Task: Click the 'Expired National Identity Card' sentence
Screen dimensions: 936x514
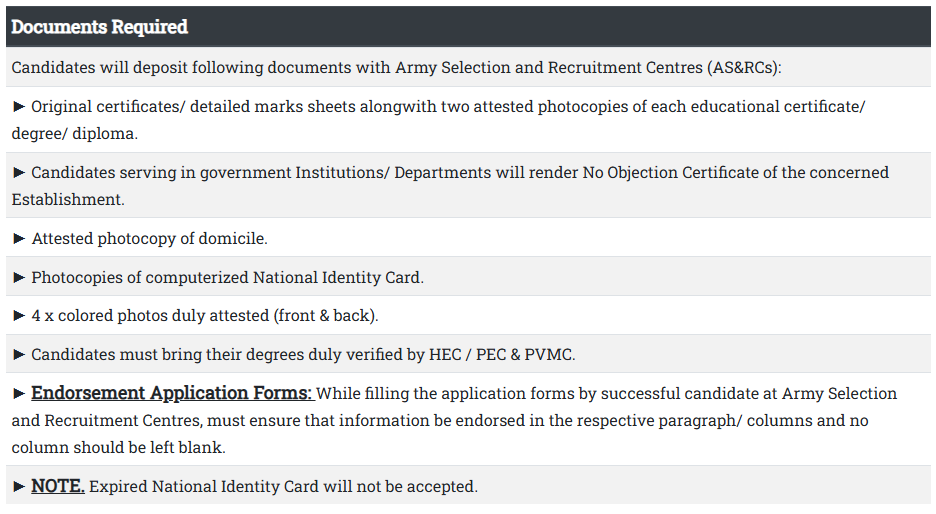Action: pyautogui.click(x=283, y=486)
